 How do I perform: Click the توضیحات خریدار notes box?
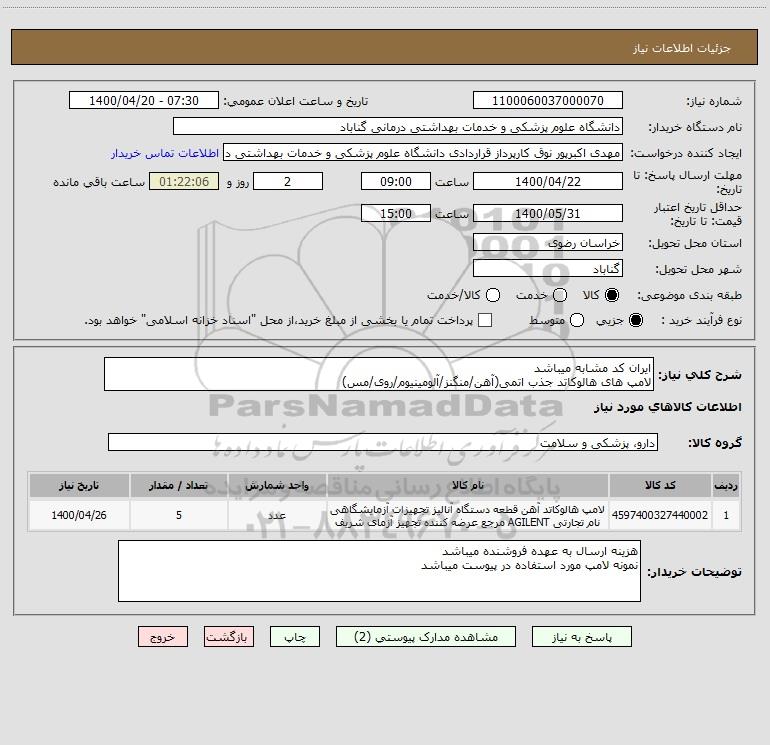pyautogui.click(x=379, y=571)
